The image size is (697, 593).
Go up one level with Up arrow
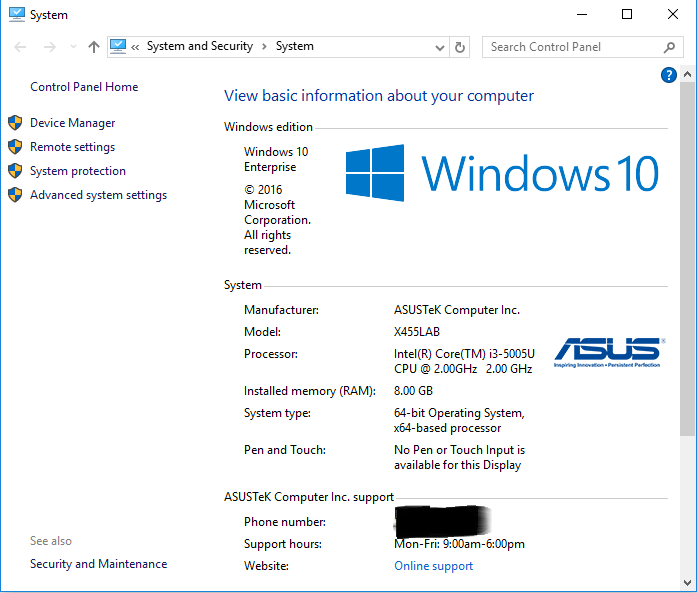(93, 47)
